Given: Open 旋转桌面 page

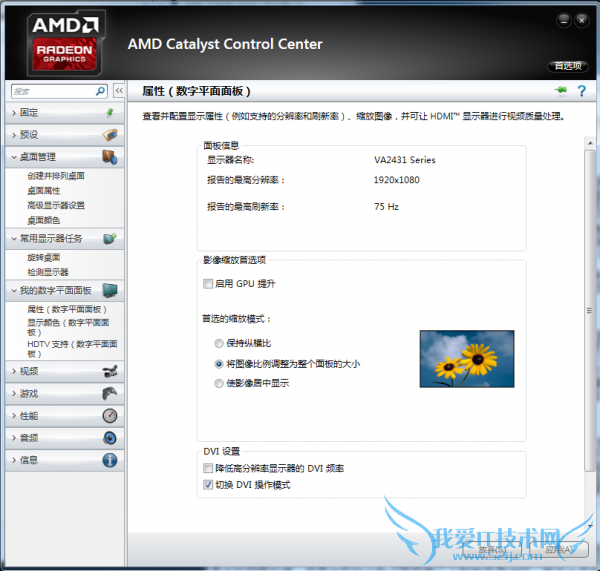Looking at the screenshot, I should pos(44,258).
